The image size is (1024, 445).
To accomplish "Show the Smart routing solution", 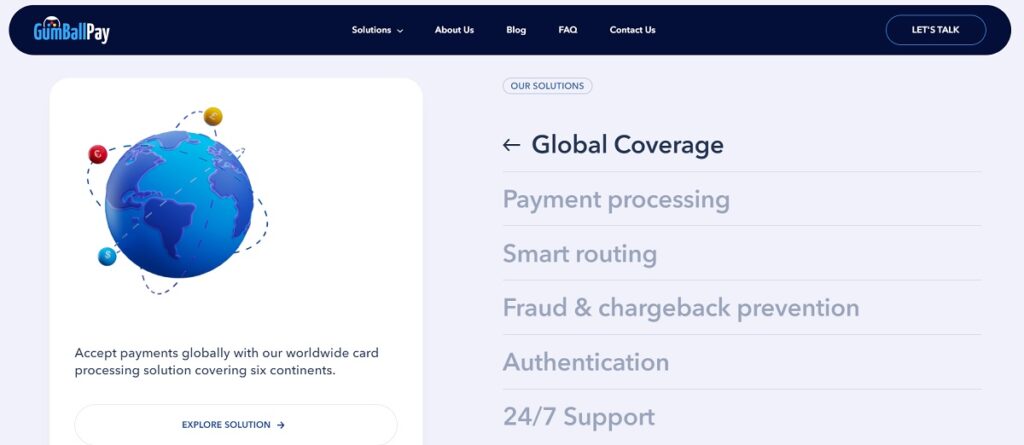I will [579, 254].
